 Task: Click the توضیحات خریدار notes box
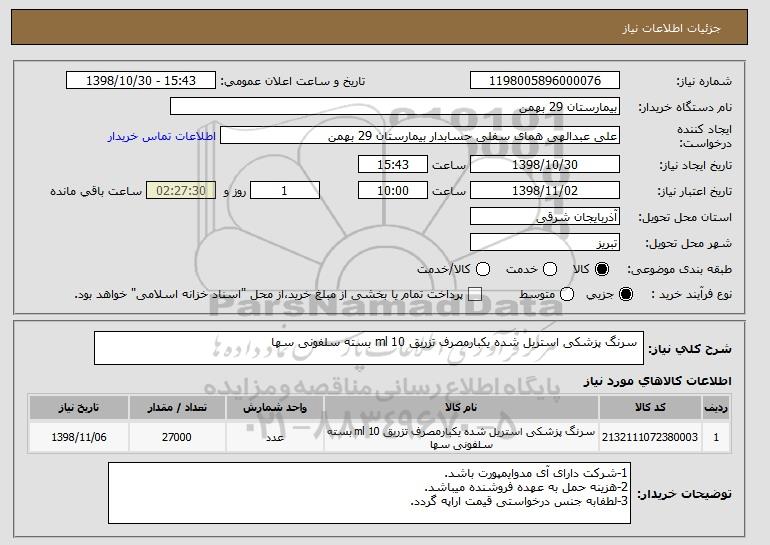coord(369,493)
